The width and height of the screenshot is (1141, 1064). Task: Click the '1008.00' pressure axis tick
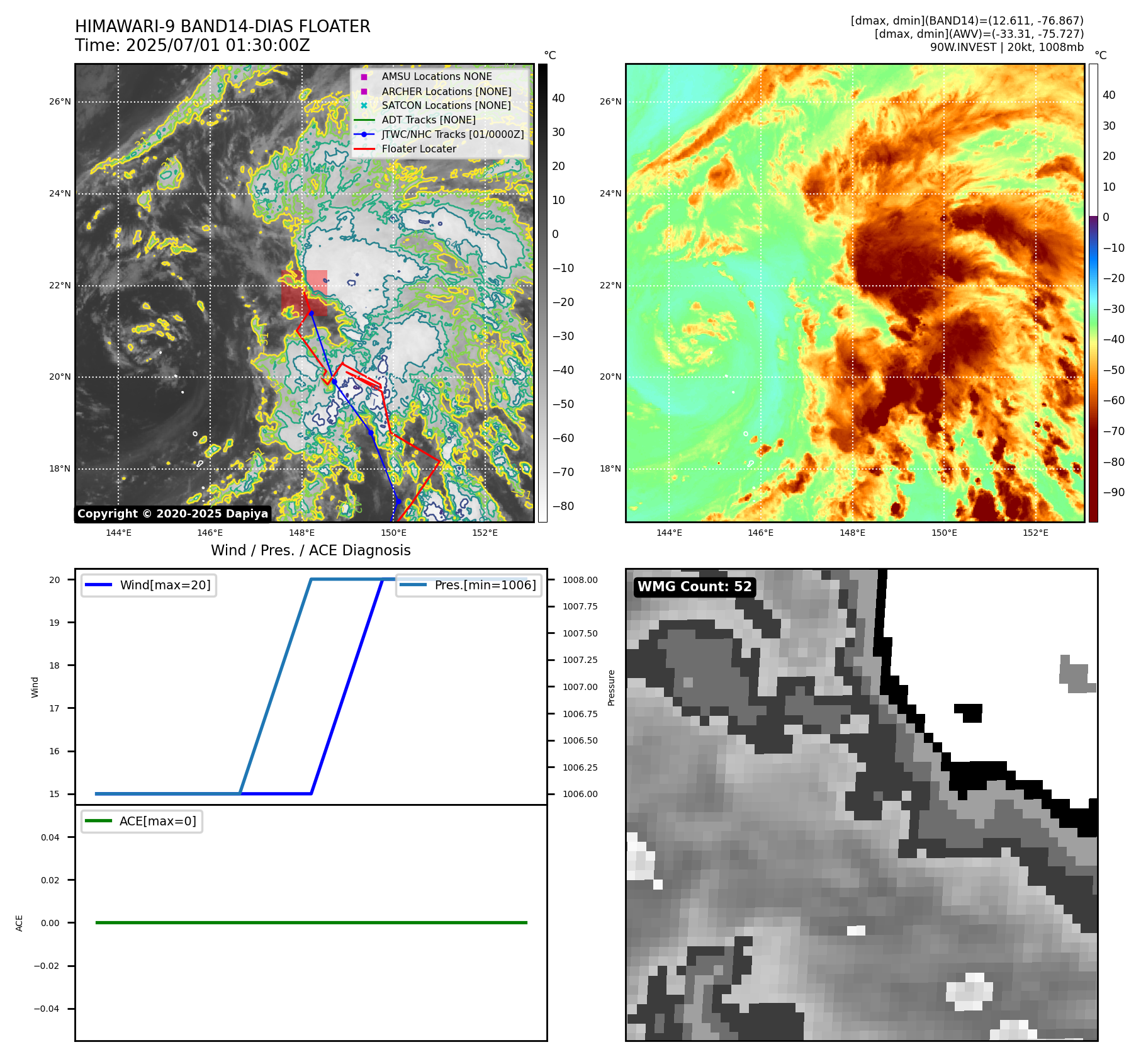[x=580, y=580]
